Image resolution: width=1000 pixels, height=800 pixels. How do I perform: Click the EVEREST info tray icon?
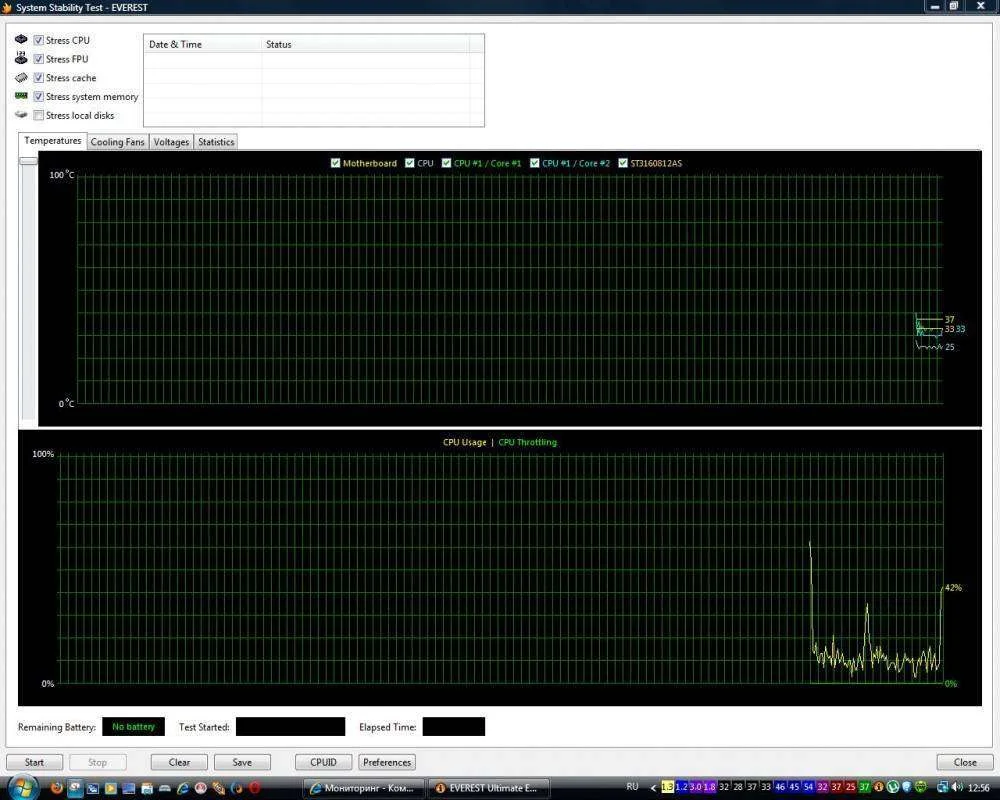point(878,787)
